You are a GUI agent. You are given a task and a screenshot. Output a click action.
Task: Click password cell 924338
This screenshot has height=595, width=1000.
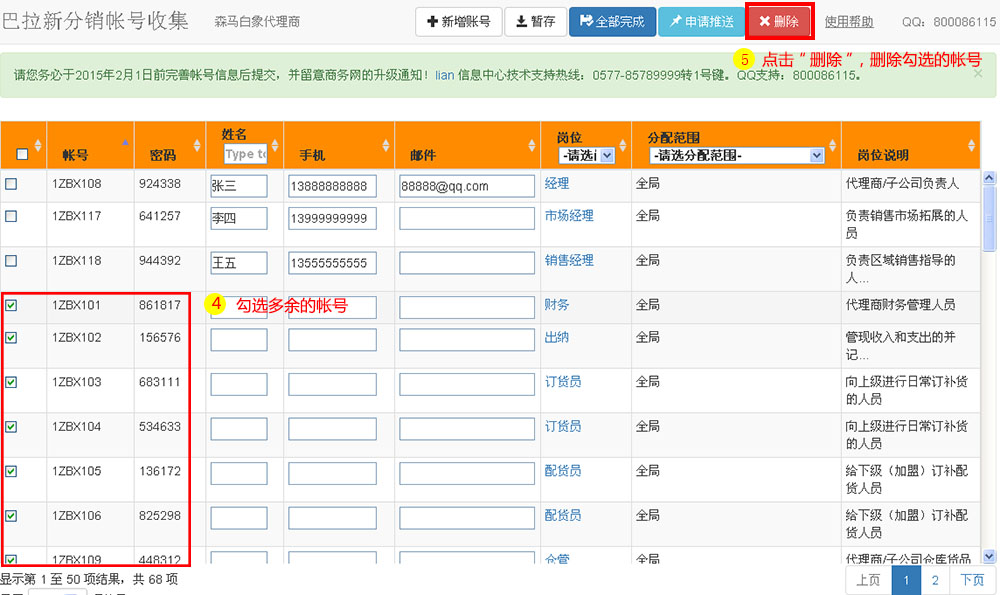[x=160, y=184]
